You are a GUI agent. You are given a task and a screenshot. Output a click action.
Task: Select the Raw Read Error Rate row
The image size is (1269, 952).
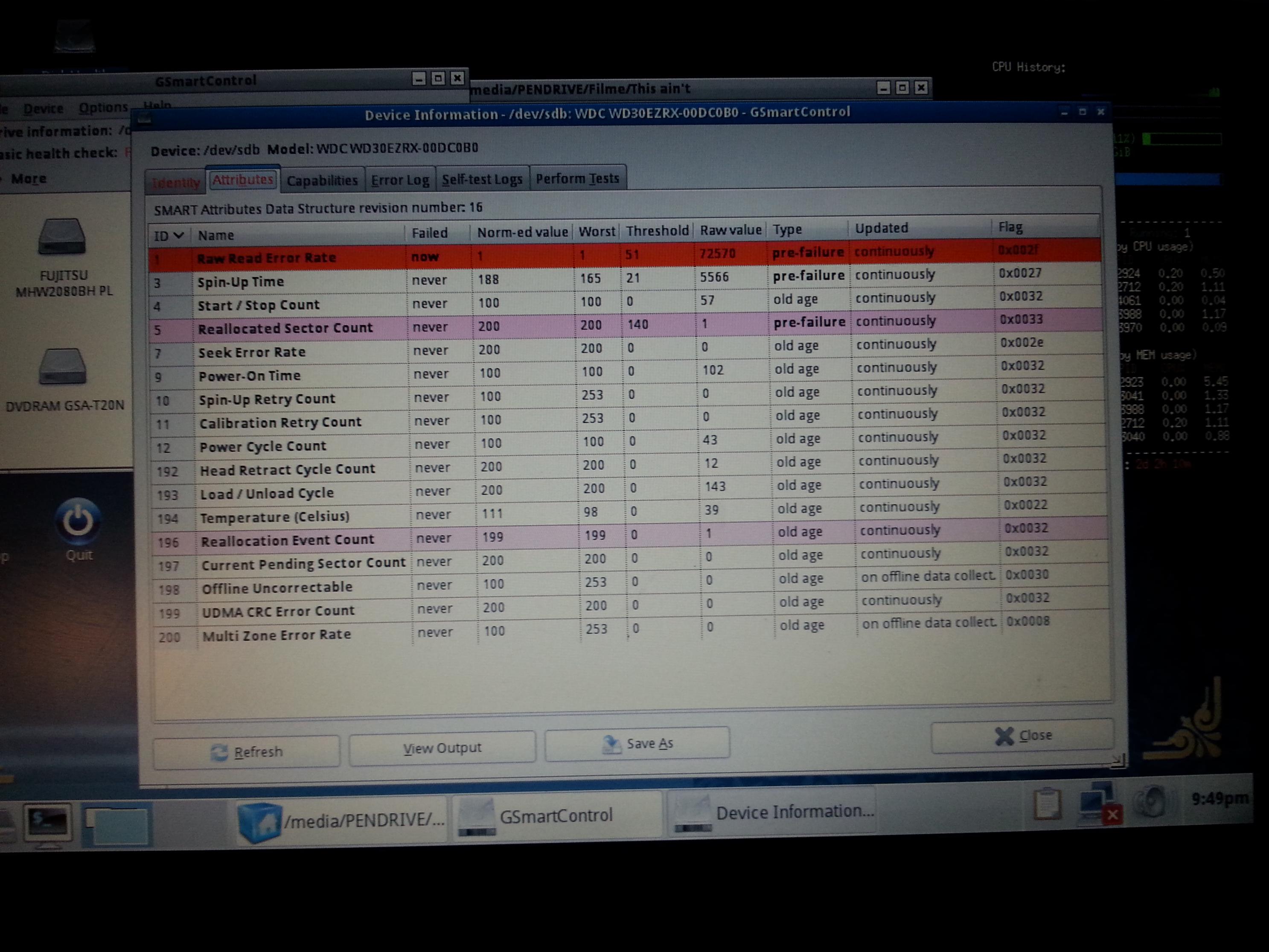pyautogui.click(x=267, y=258)
